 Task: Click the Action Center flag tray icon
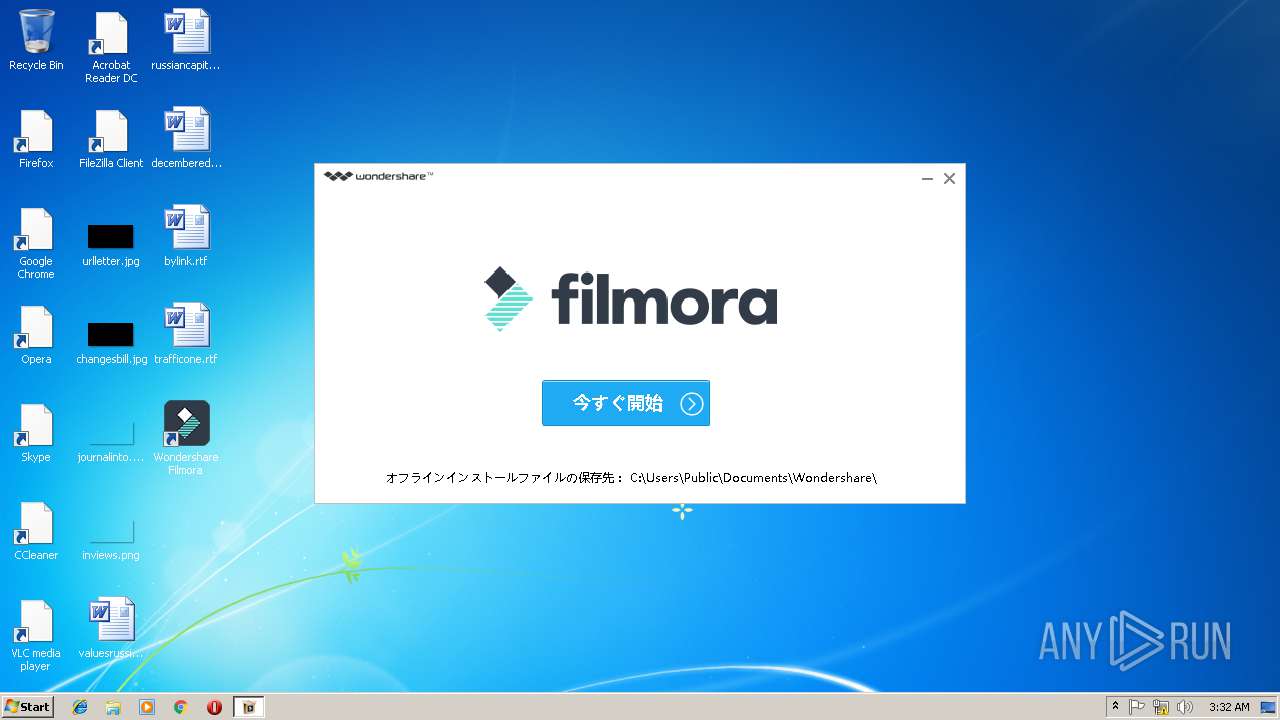(x=1137, y=707)
